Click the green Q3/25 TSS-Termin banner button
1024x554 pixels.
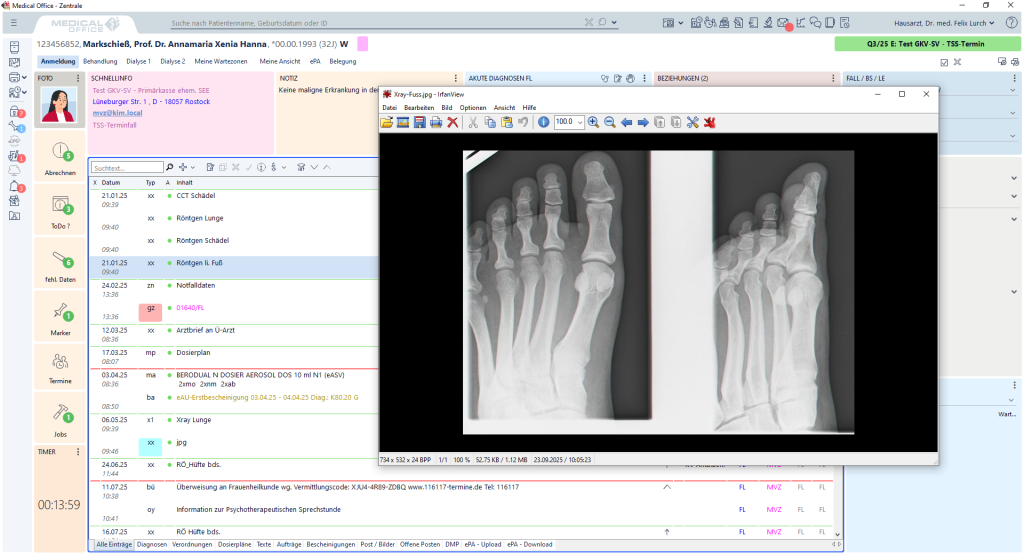pos(925,44)
